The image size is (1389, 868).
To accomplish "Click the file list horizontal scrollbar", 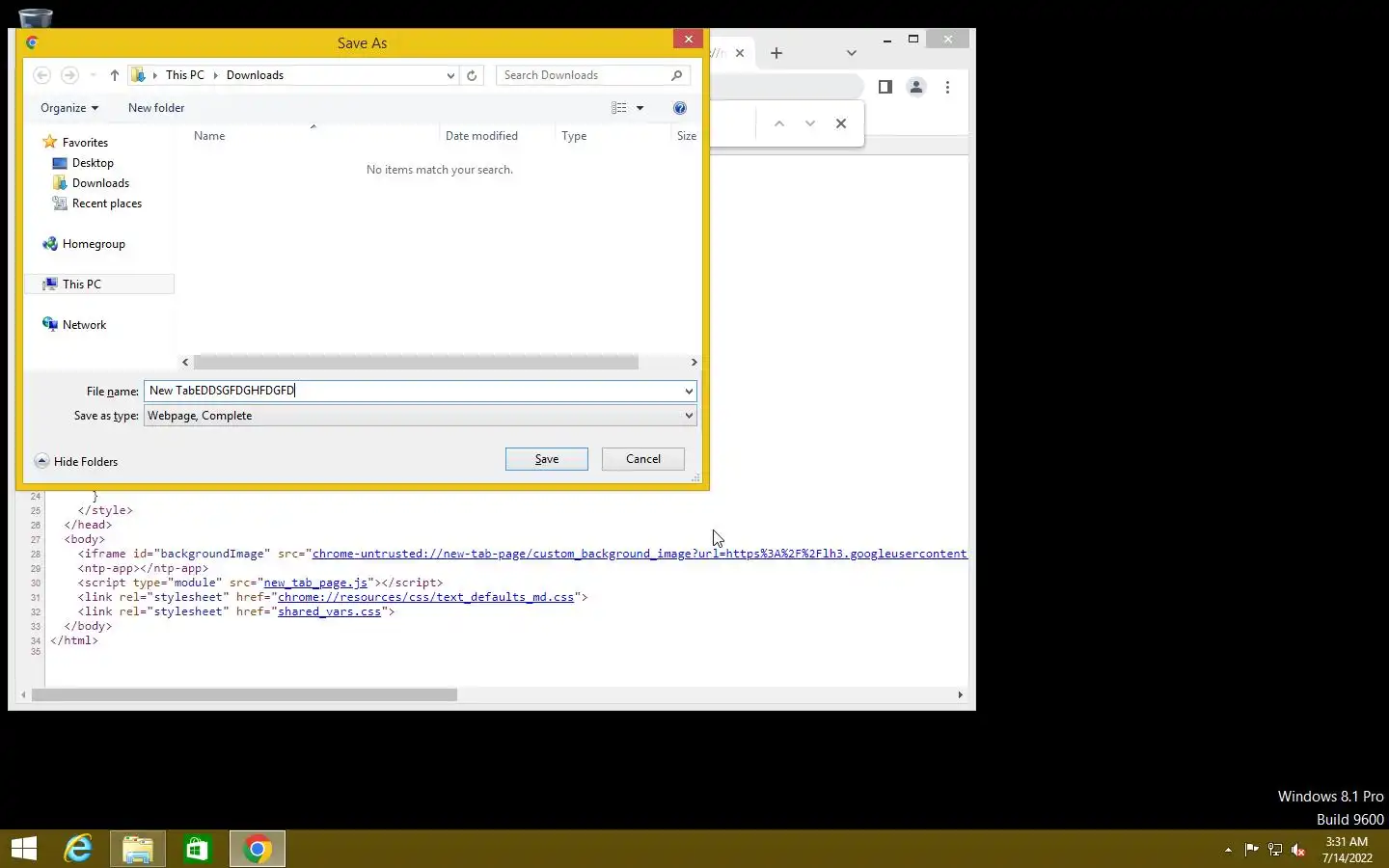I will 416,362.
